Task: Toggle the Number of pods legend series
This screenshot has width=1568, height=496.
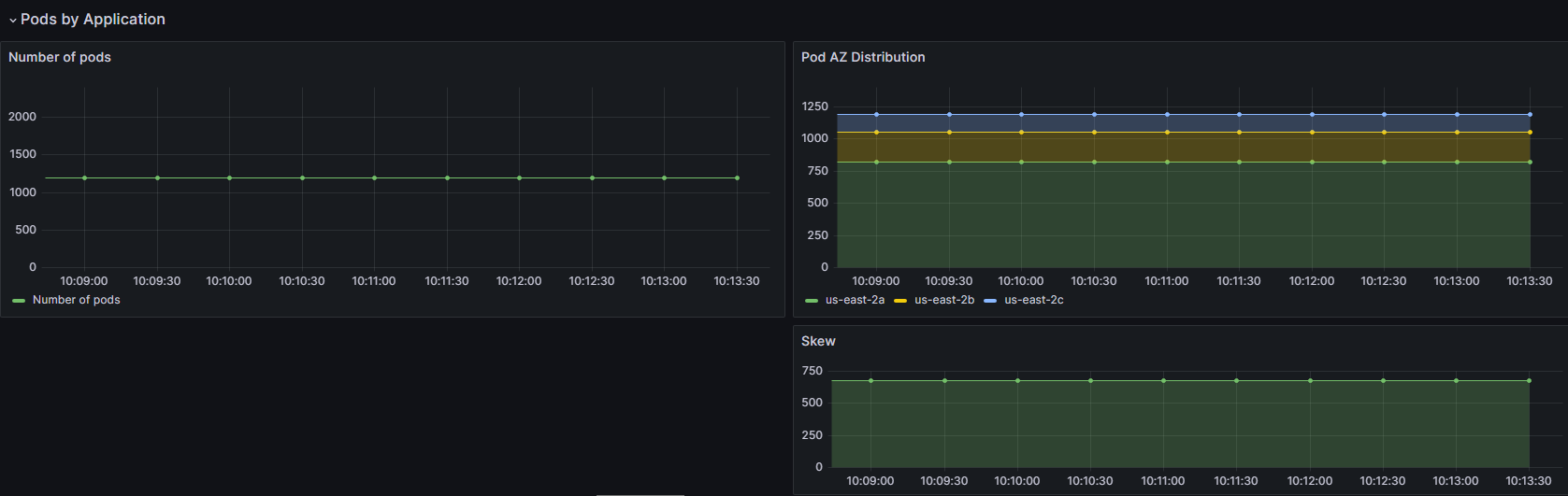Action: 76,300
